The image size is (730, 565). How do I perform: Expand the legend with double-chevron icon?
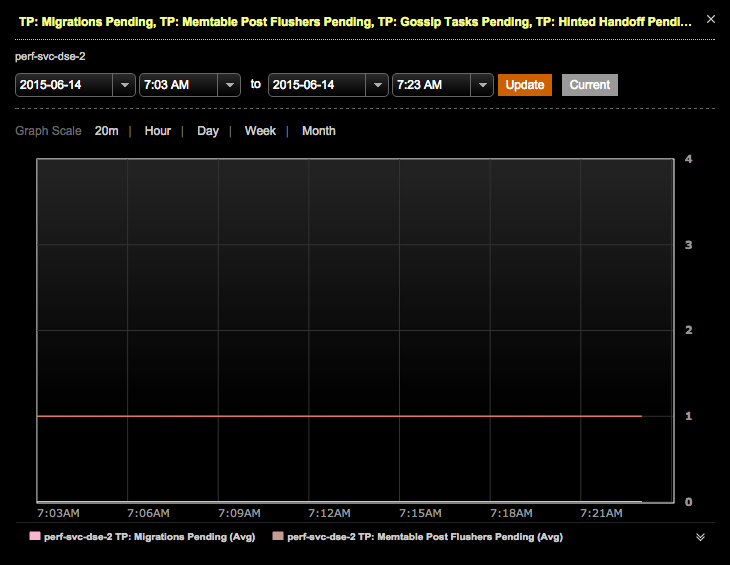(700, 537)
